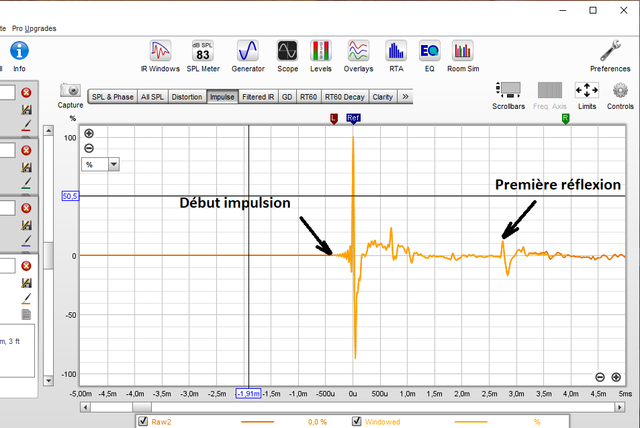
Task: Open the Info panel
Action: [19, 56]
